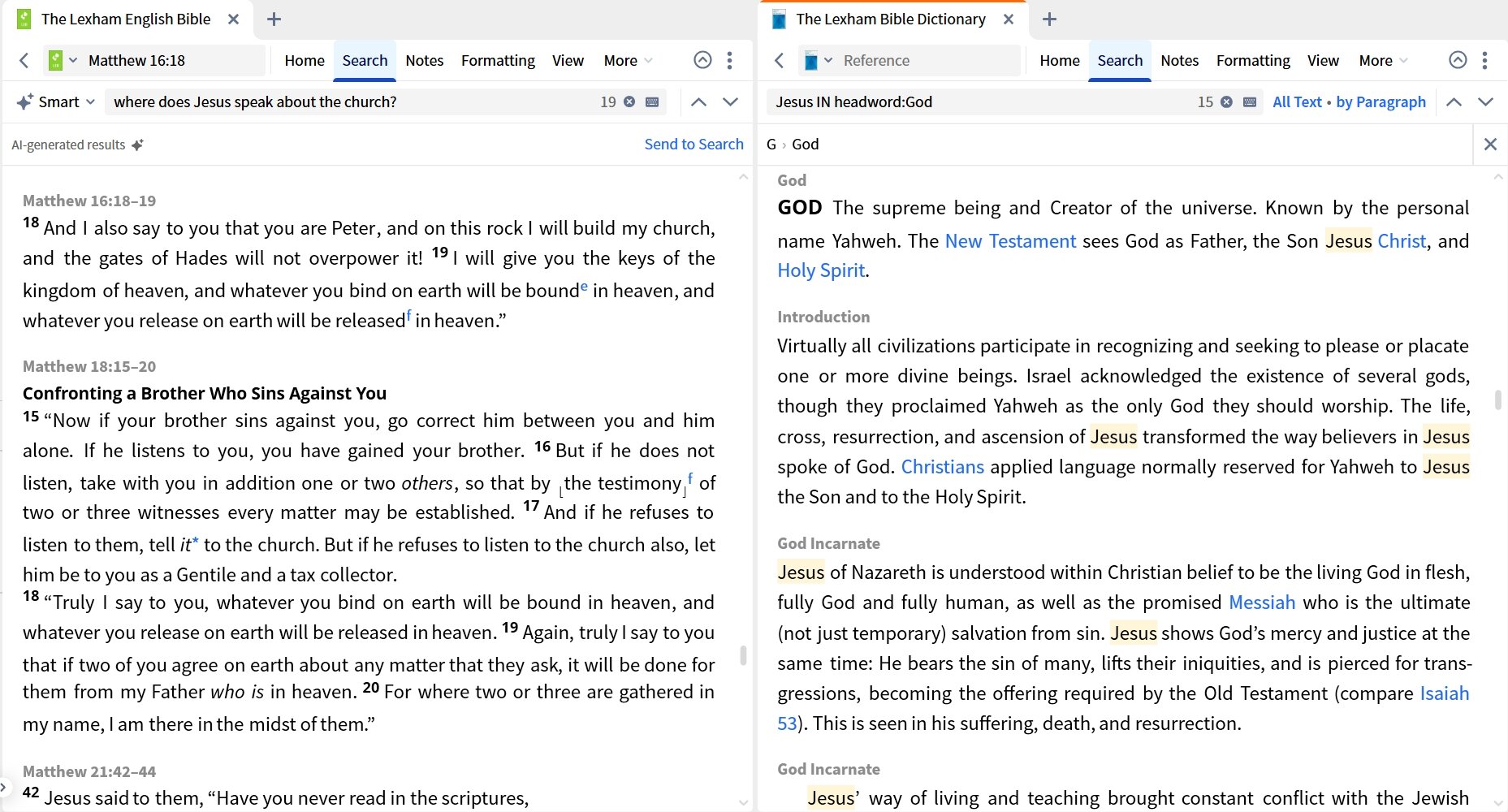Follow the Holy Spirit link
This screenshot has width=1508, height=812.
point(821,270)
